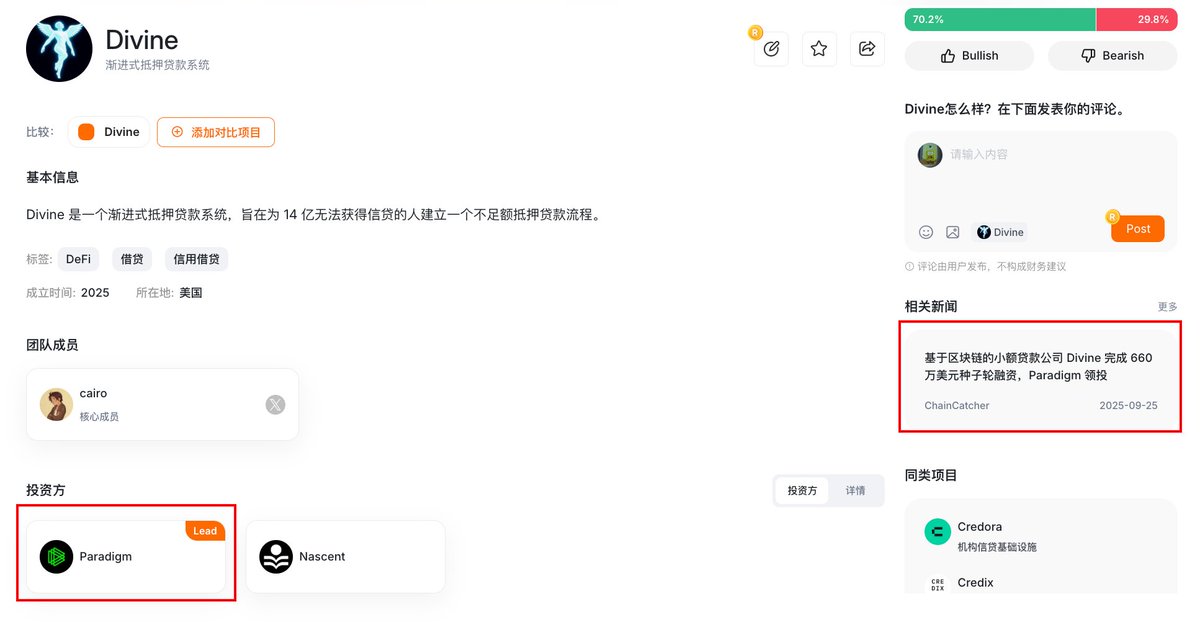This screenshot has height=622, width=1200.
Task: Click the Divine angel logo avatar
Action: [59, 49]
